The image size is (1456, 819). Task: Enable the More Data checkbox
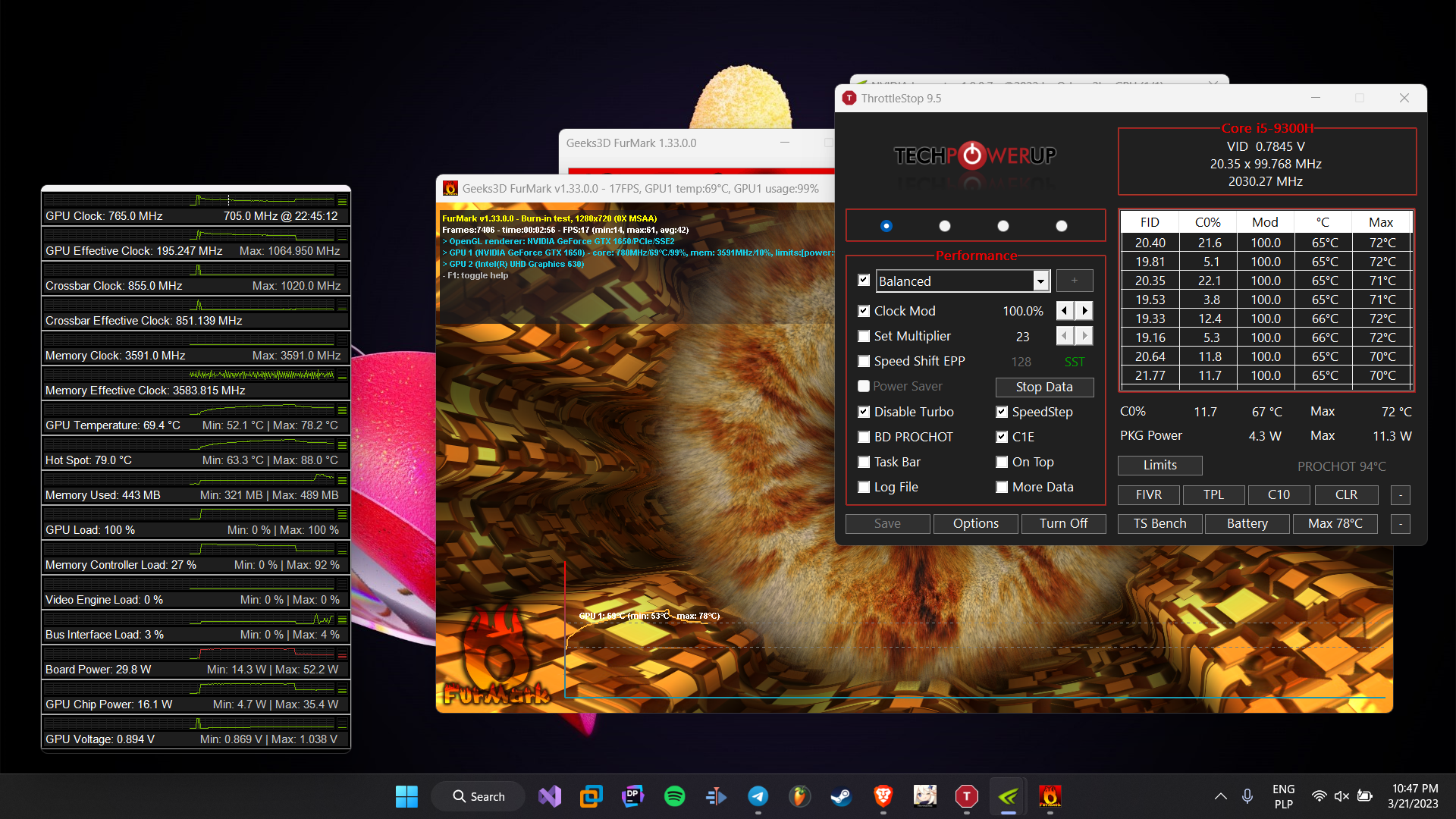pos(1002,487)
